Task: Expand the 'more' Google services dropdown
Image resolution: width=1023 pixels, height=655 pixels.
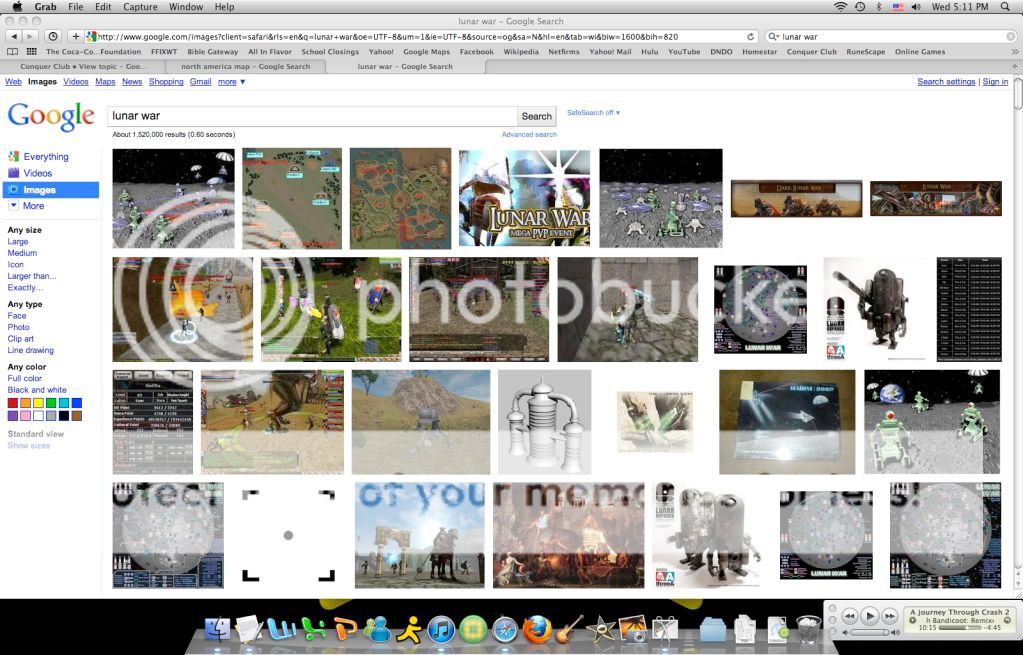Action: tap(231, 82)
